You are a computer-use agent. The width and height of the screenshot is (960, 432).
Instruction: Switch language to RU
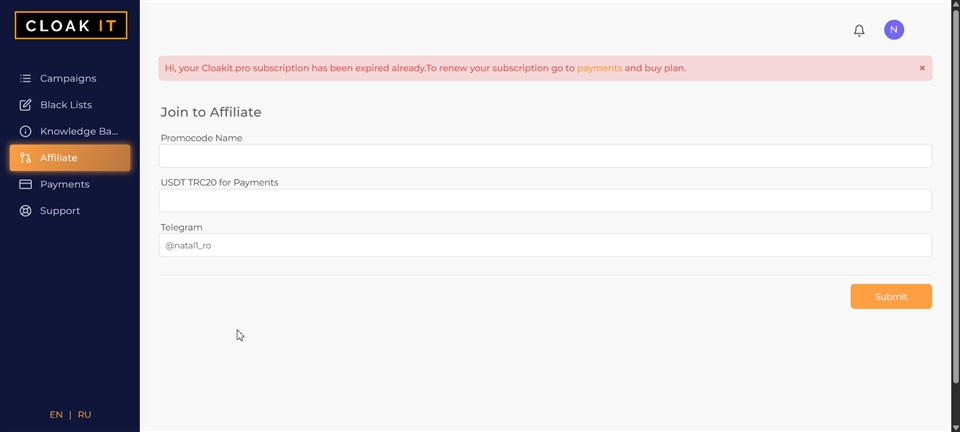(84, 414)
